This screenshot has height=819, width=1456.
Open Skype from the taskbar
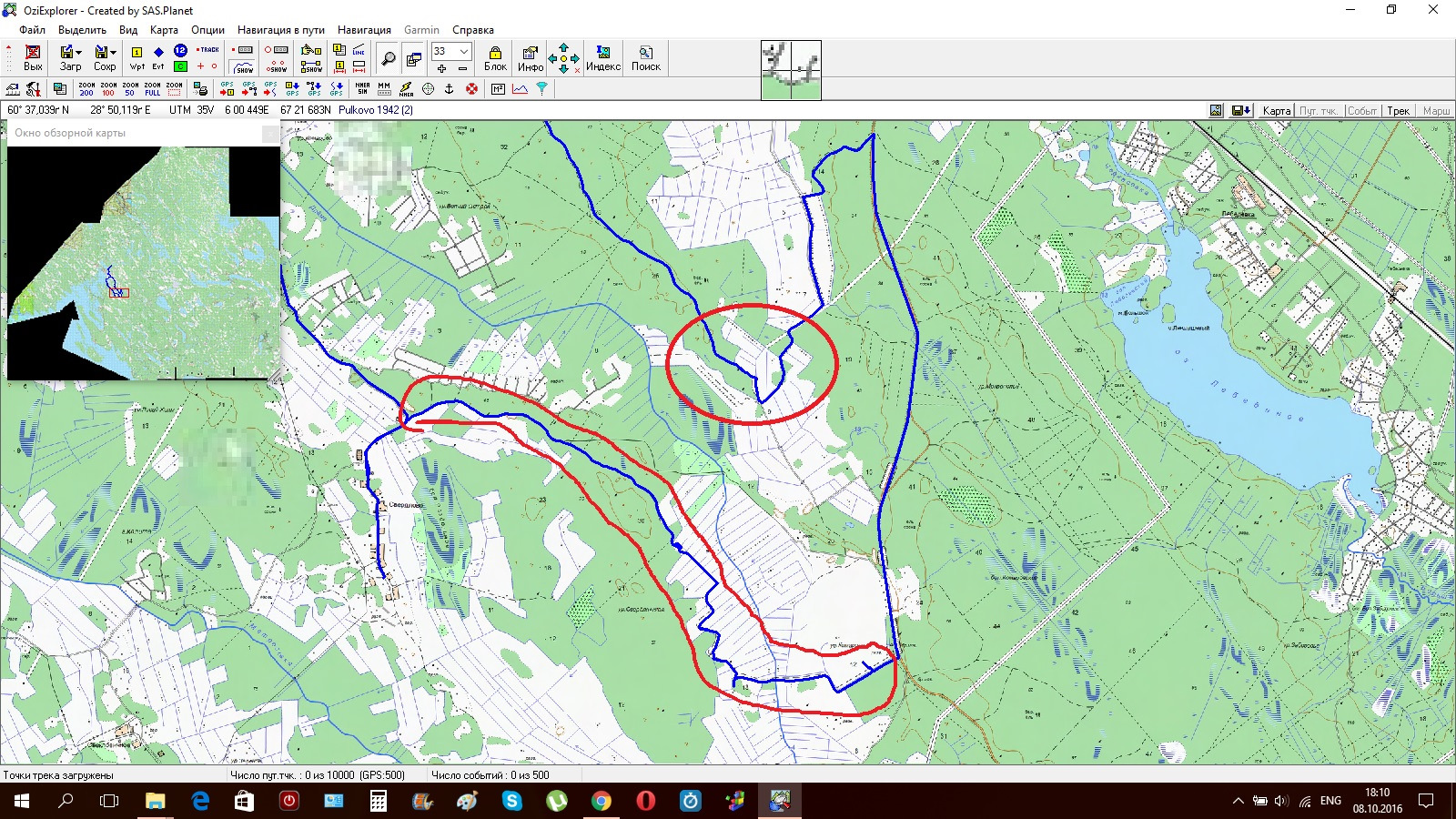512,801
